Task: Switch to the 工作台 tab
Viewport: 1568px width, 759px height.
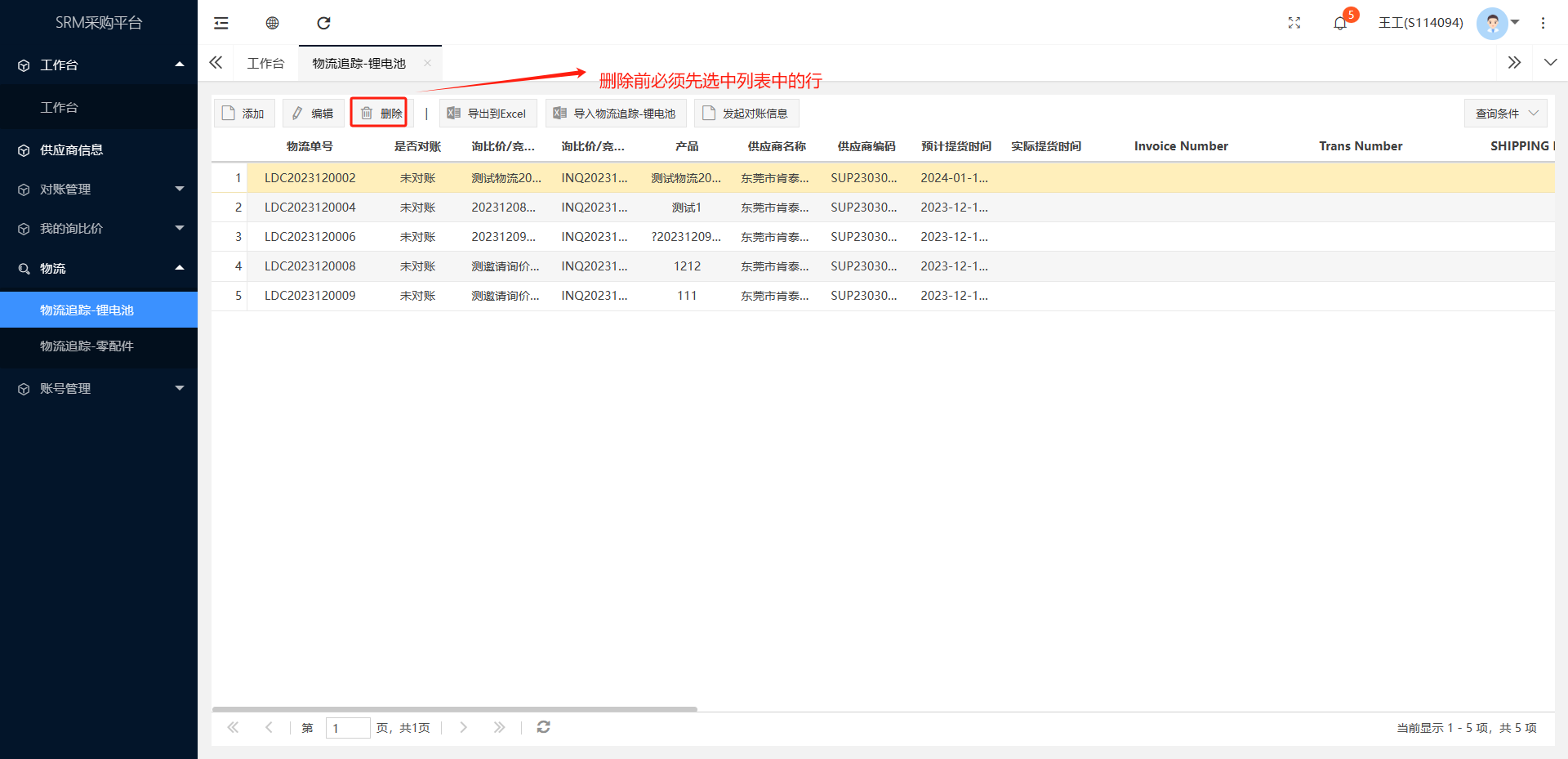Action: coord(265,63)
